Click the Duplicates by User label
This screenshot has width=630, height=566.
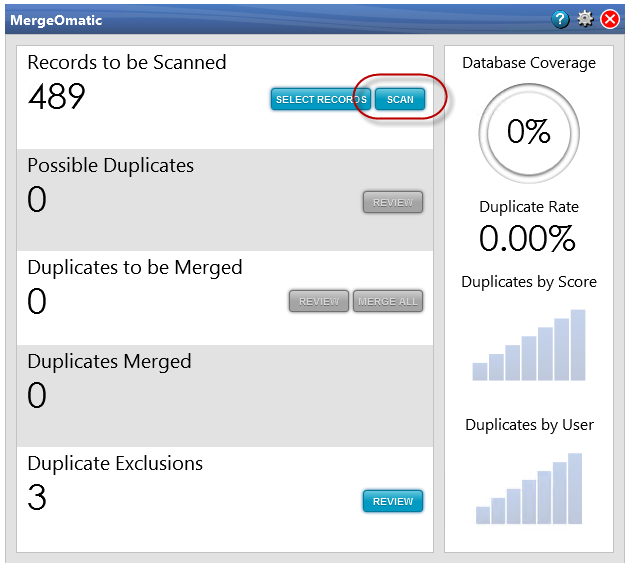click(529, 425)
